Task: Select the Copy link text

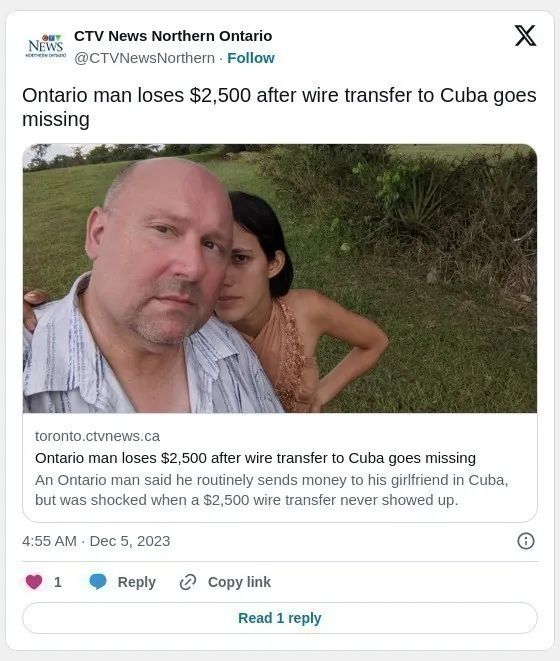Action: coord(239,582)
